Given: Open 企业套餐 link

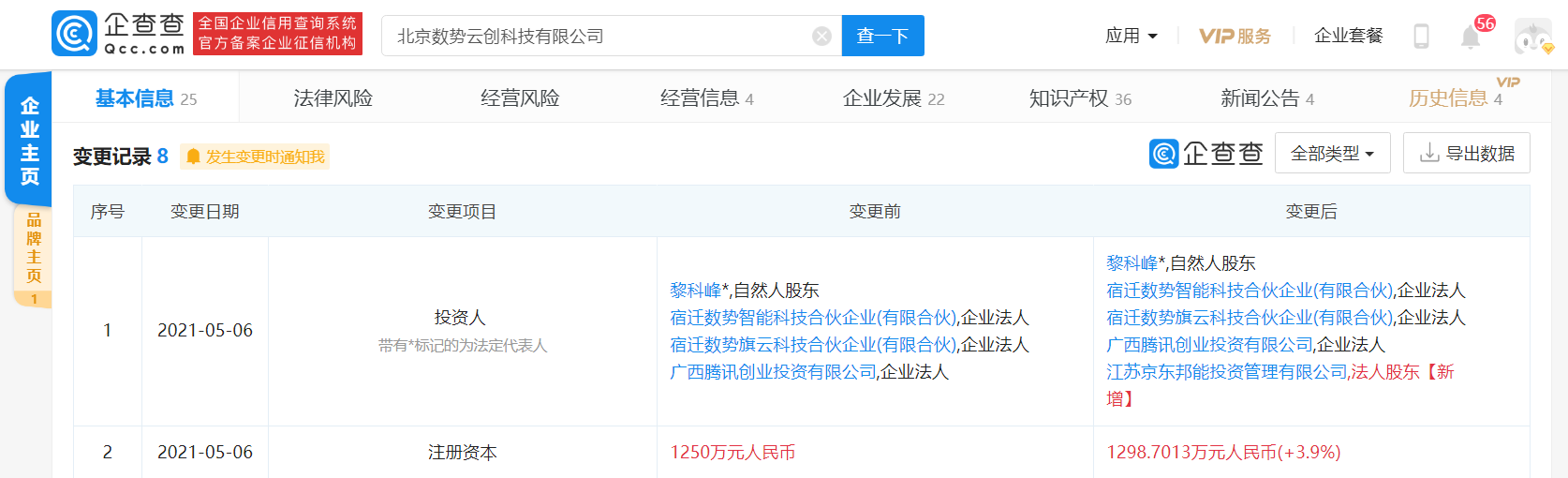Looking at the screenshot, I should [x=1348, y=36].
